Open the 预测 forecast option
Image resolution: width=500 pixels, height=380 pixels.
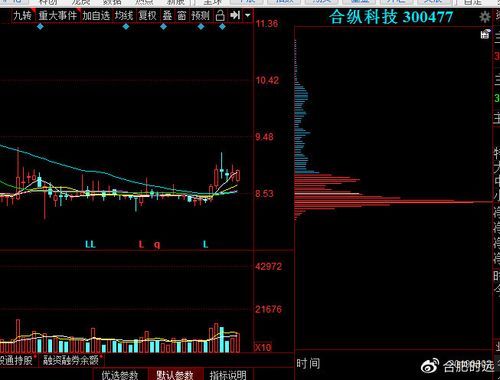coord(200,15)
